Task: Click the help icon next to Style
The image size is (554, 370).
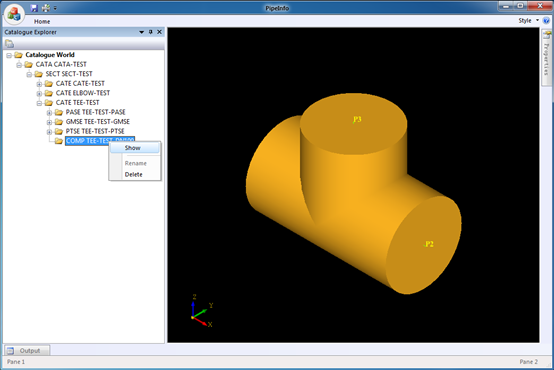Action: pyautogui.click(x=546, y=20)
